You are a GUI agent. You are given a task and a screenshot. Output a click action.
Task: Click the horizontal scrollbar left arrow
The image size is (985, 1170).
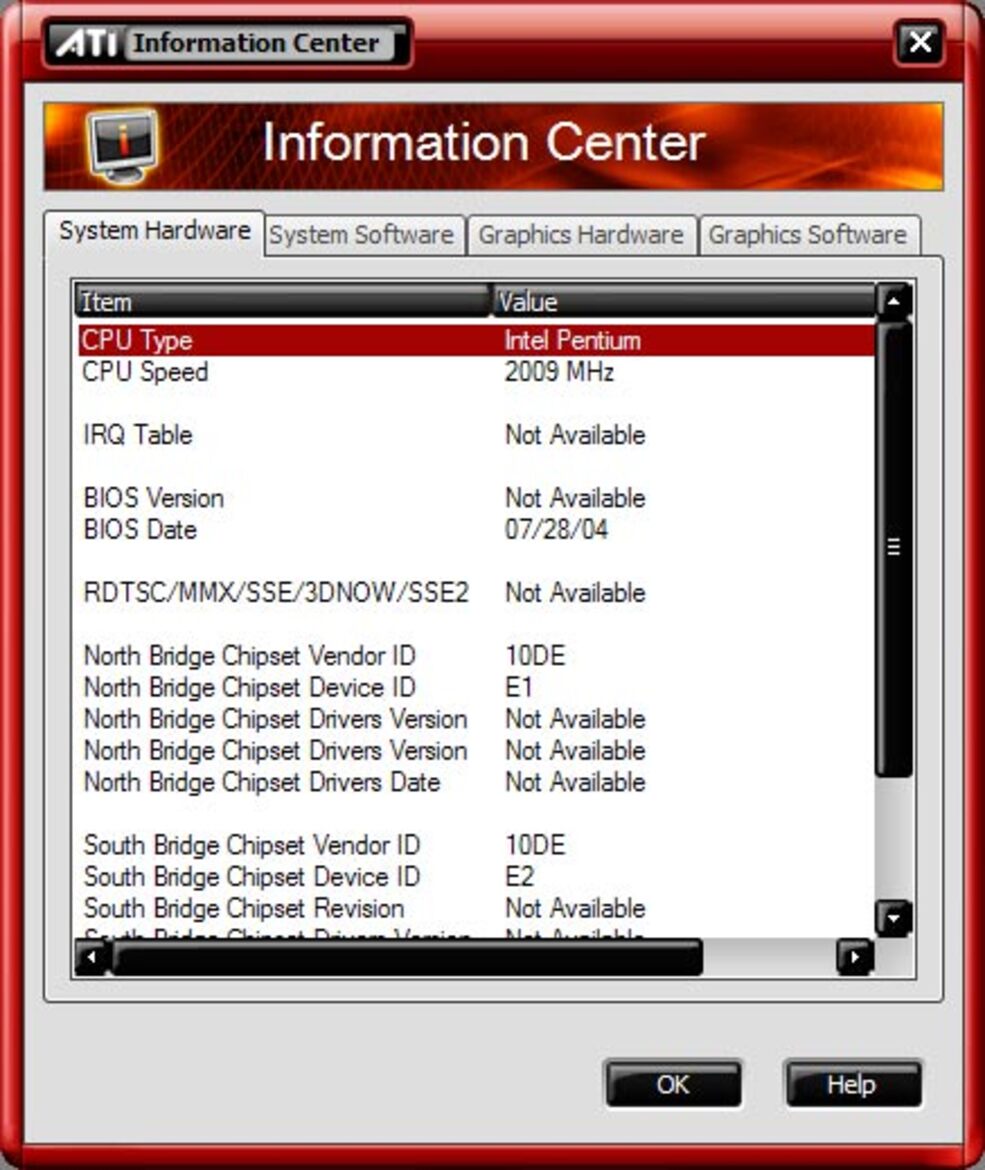pyautogui.click(x=93, y=957)
